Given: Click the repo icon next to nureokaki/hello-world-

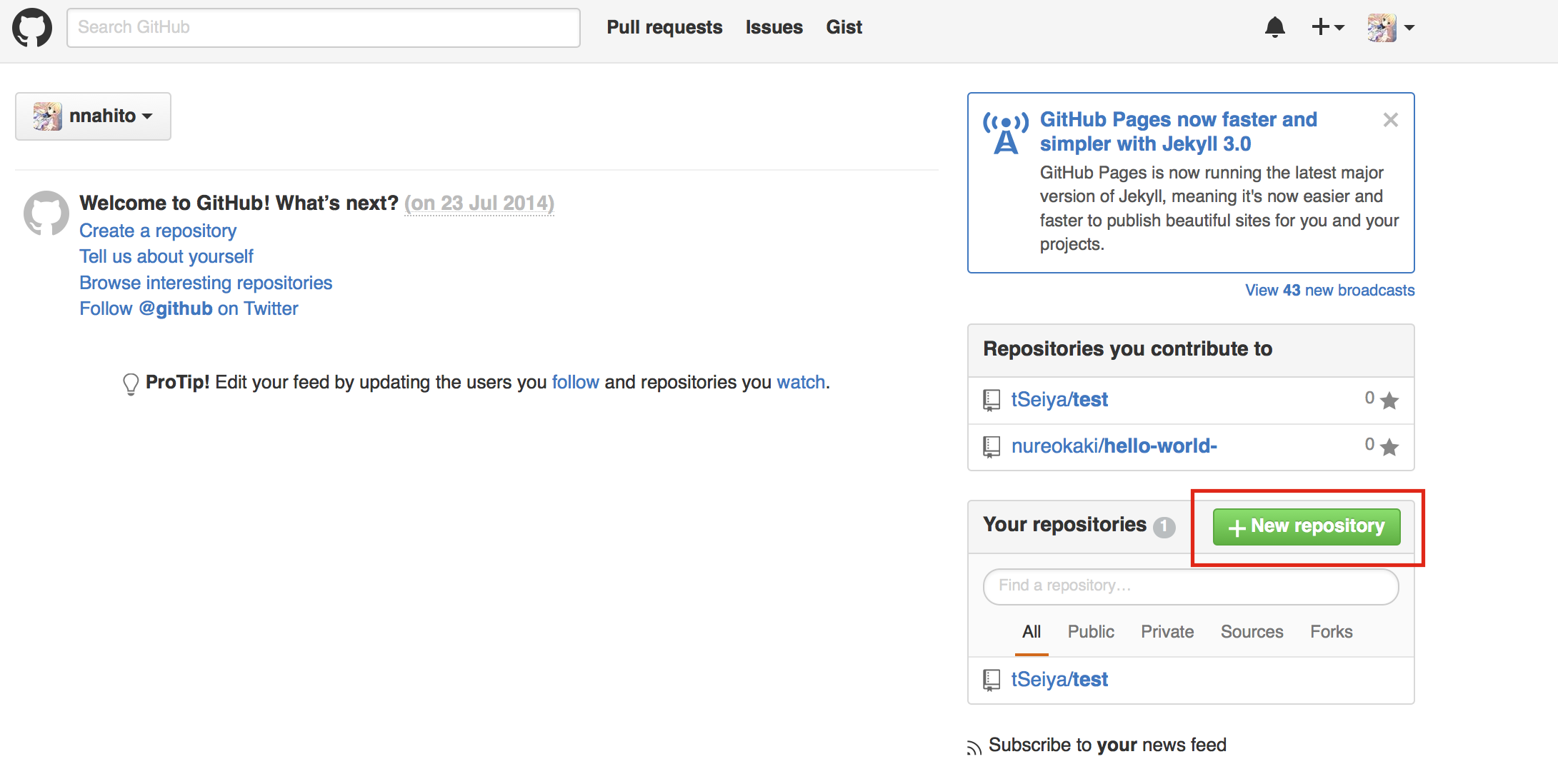Looking at the screenshot, I should point(992,446).
